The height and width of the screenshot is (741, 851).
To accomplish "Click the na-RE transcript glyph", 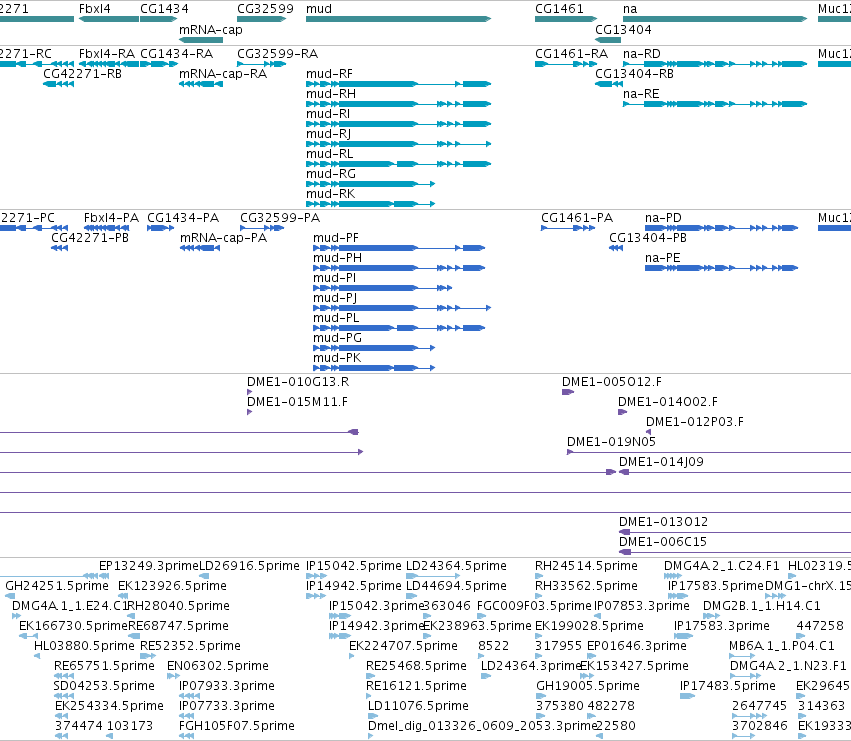I will pos(715,104).
